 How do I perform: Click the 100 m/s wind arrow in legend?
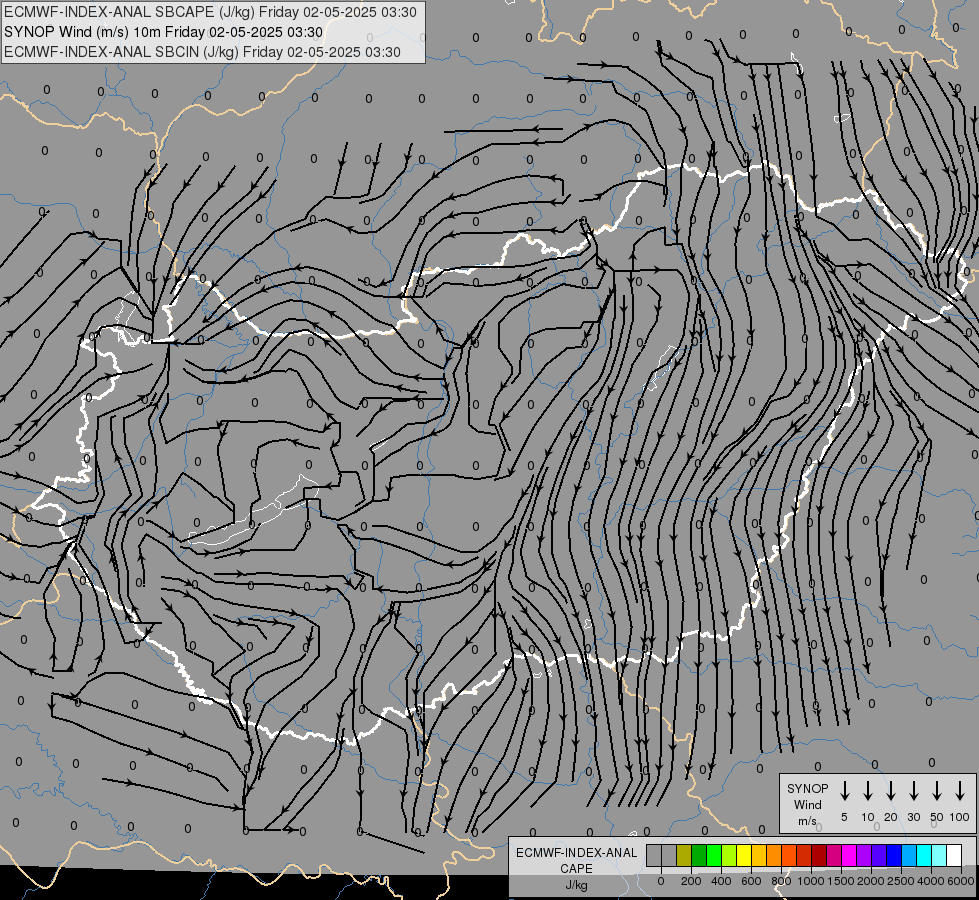pyautogui.click(x=960, y=791)
